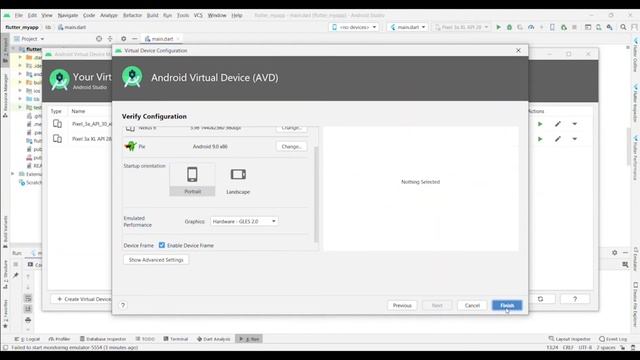Open the Build menu

tap(152, 15)
